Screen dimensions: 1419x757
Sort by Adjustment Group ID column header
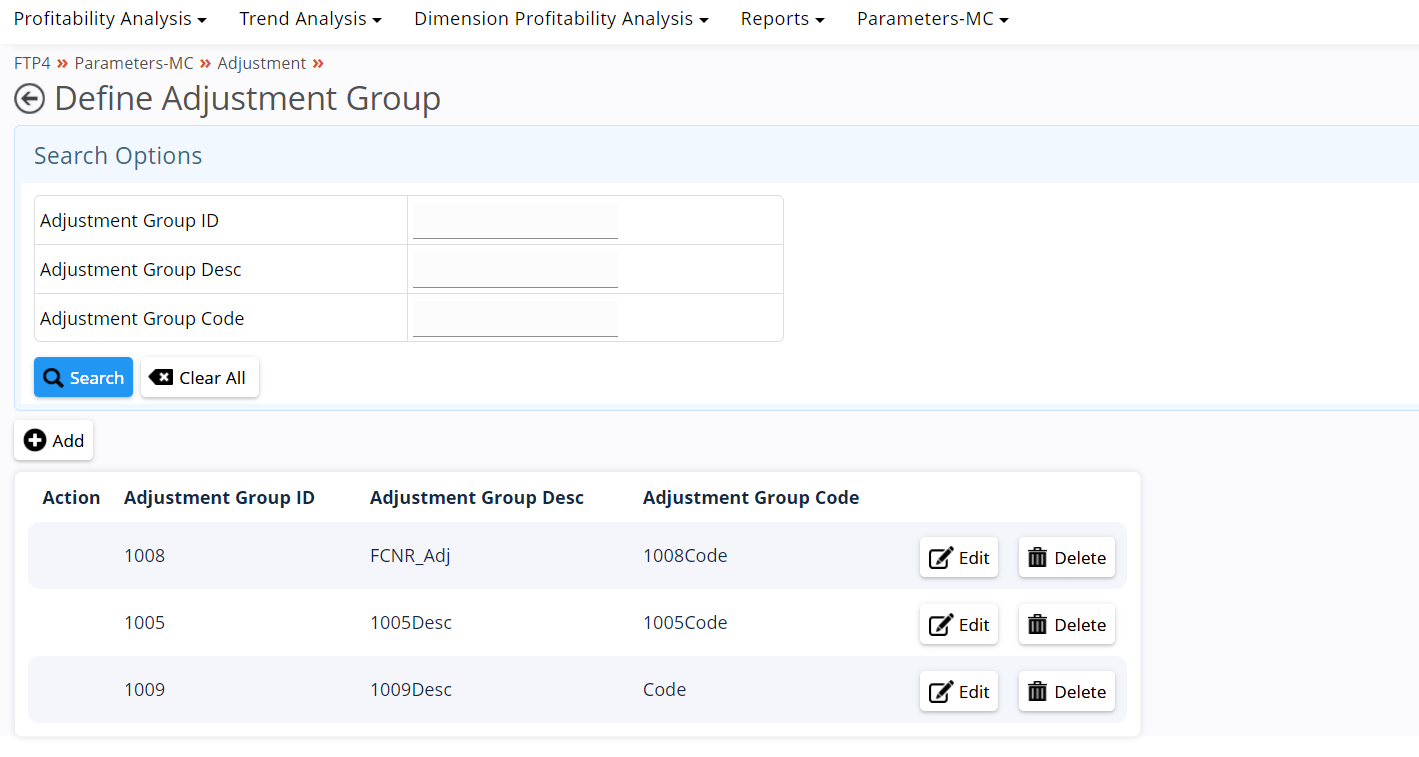219,498
